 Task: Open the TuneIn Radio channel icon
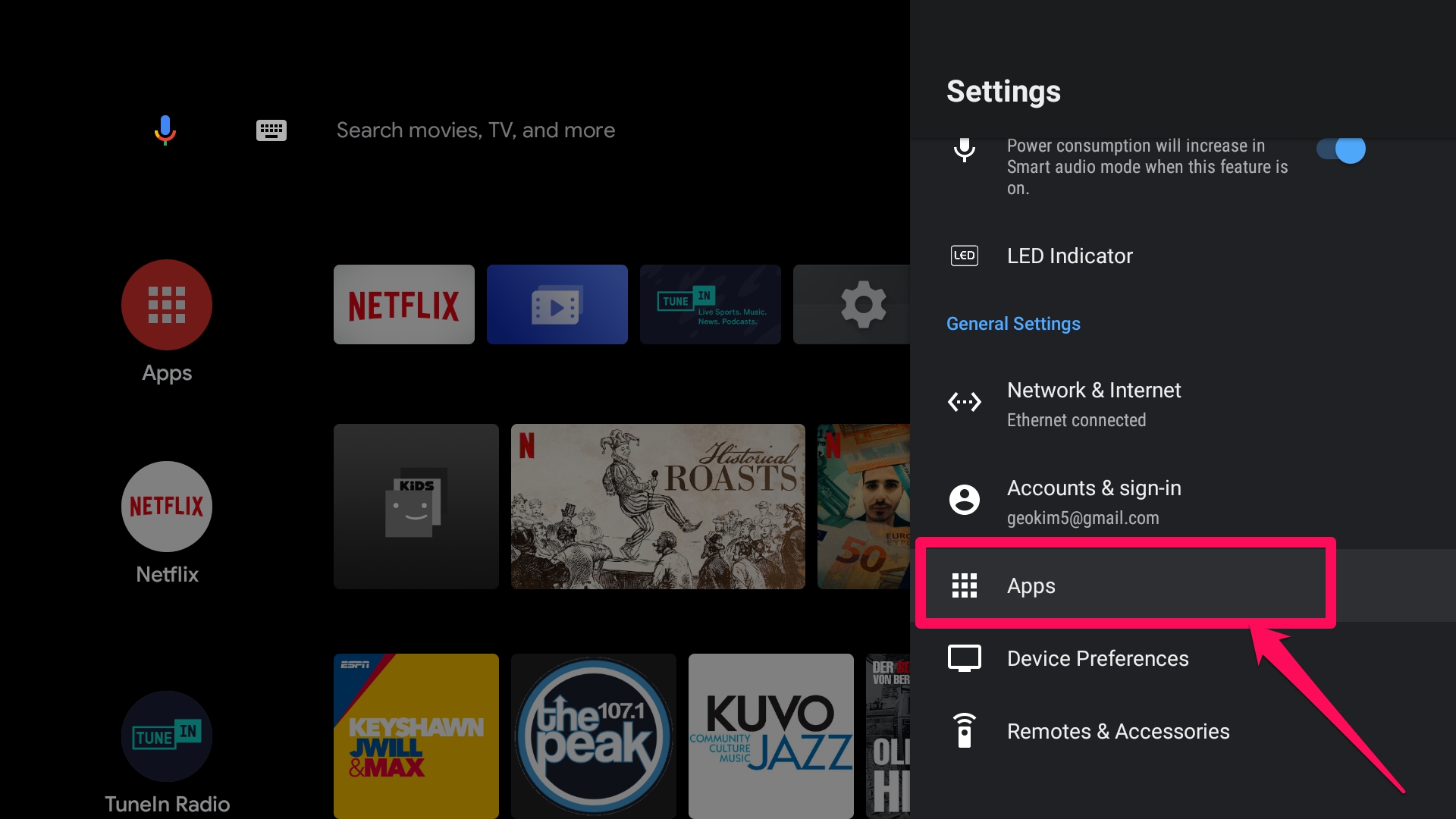[x=167, y=736]
